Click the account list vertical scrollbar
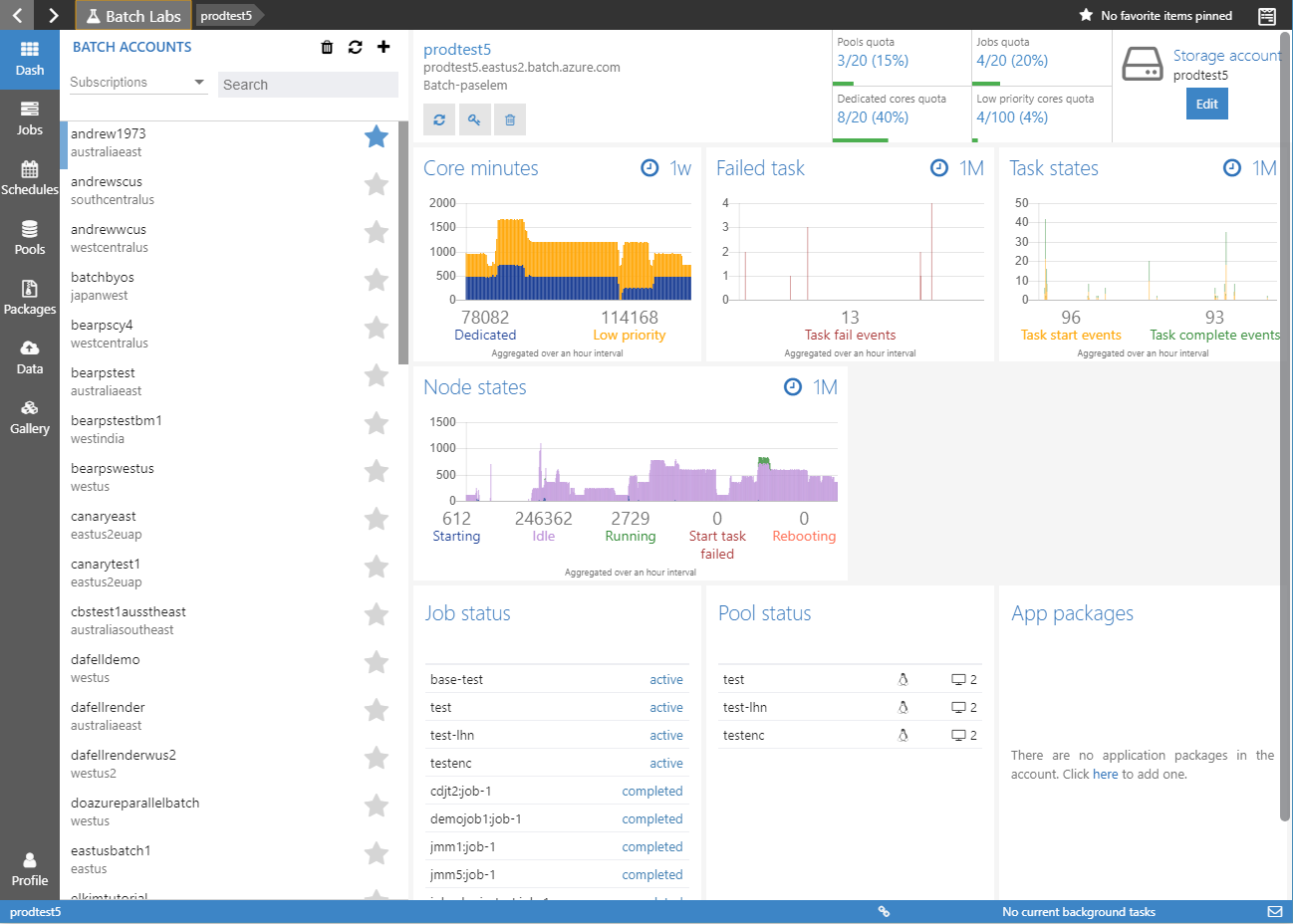 tap(403, 243)
